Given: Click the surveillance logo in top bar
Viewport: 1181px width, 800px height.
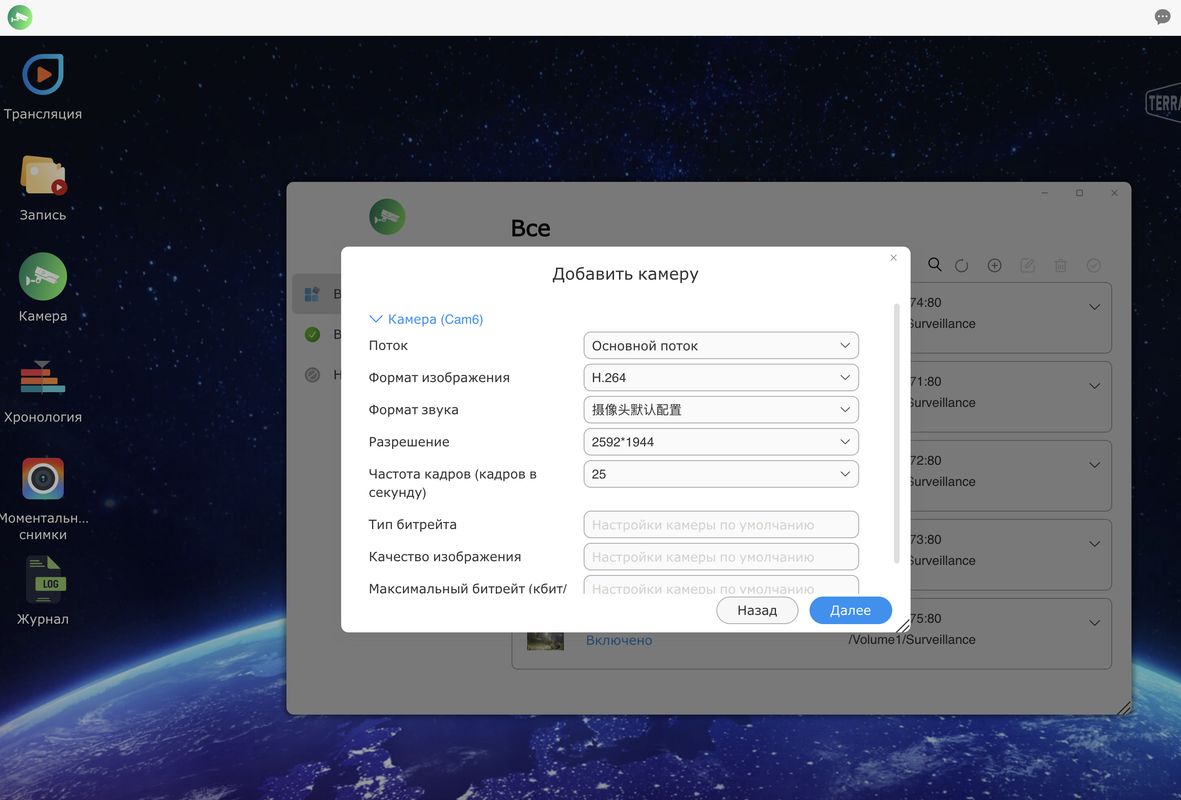Looking at the screenshot, I should click(20, 17).
